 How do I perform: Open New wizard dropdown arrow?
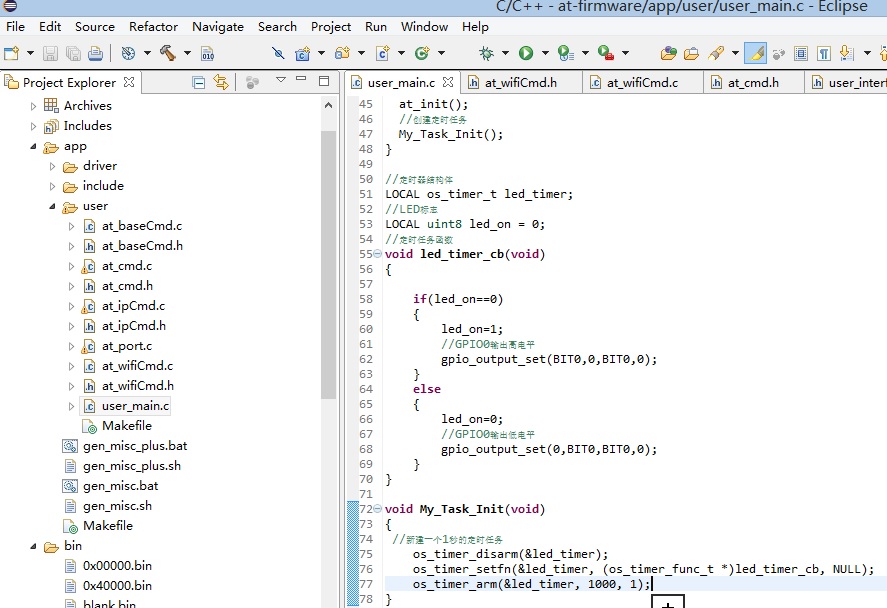pos(31,53)
